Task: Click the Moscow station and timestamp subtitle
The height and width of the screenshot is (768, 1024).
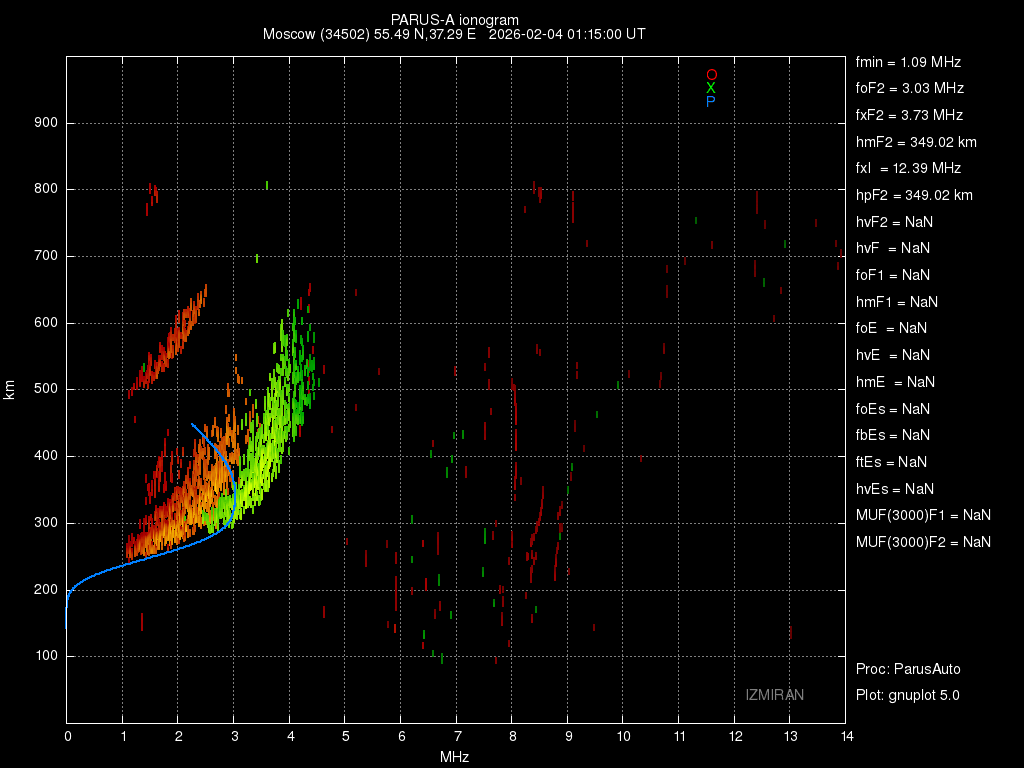Action: [x=454, y=34]
